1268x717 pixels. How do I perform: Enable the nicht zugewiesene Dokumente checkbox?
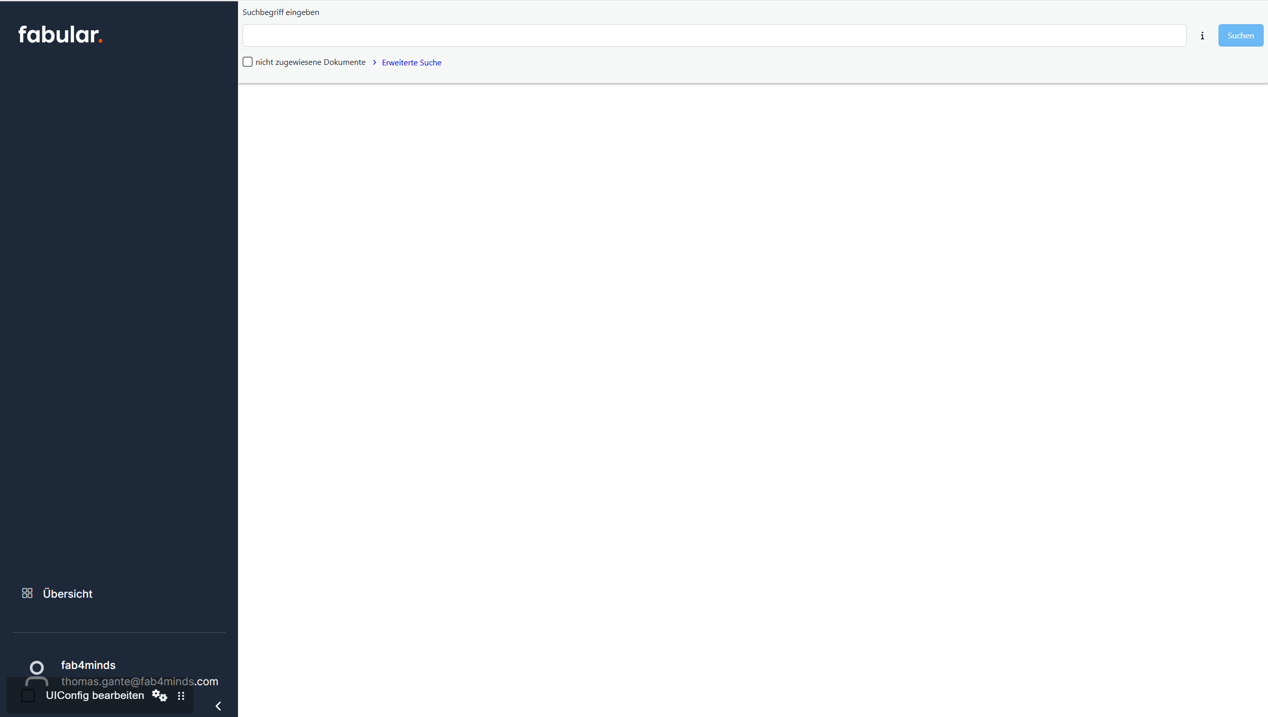pos(247,61)
